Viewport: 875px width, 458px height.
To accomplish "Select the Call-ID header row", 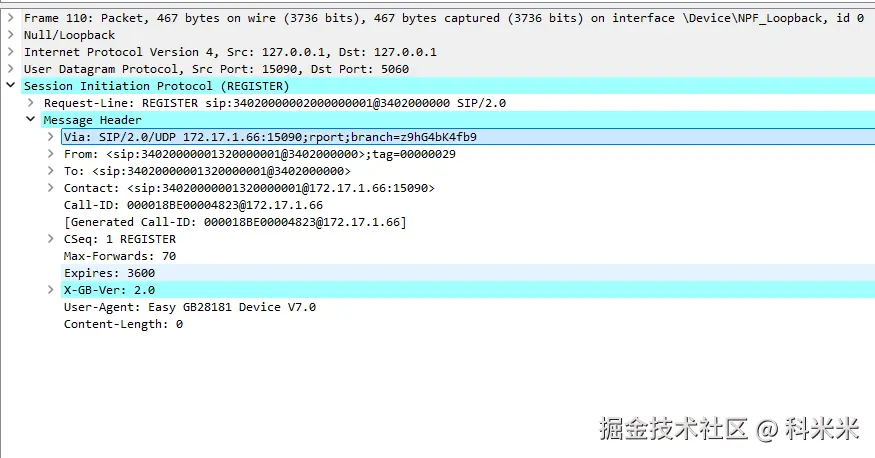I will pos(468,205).
